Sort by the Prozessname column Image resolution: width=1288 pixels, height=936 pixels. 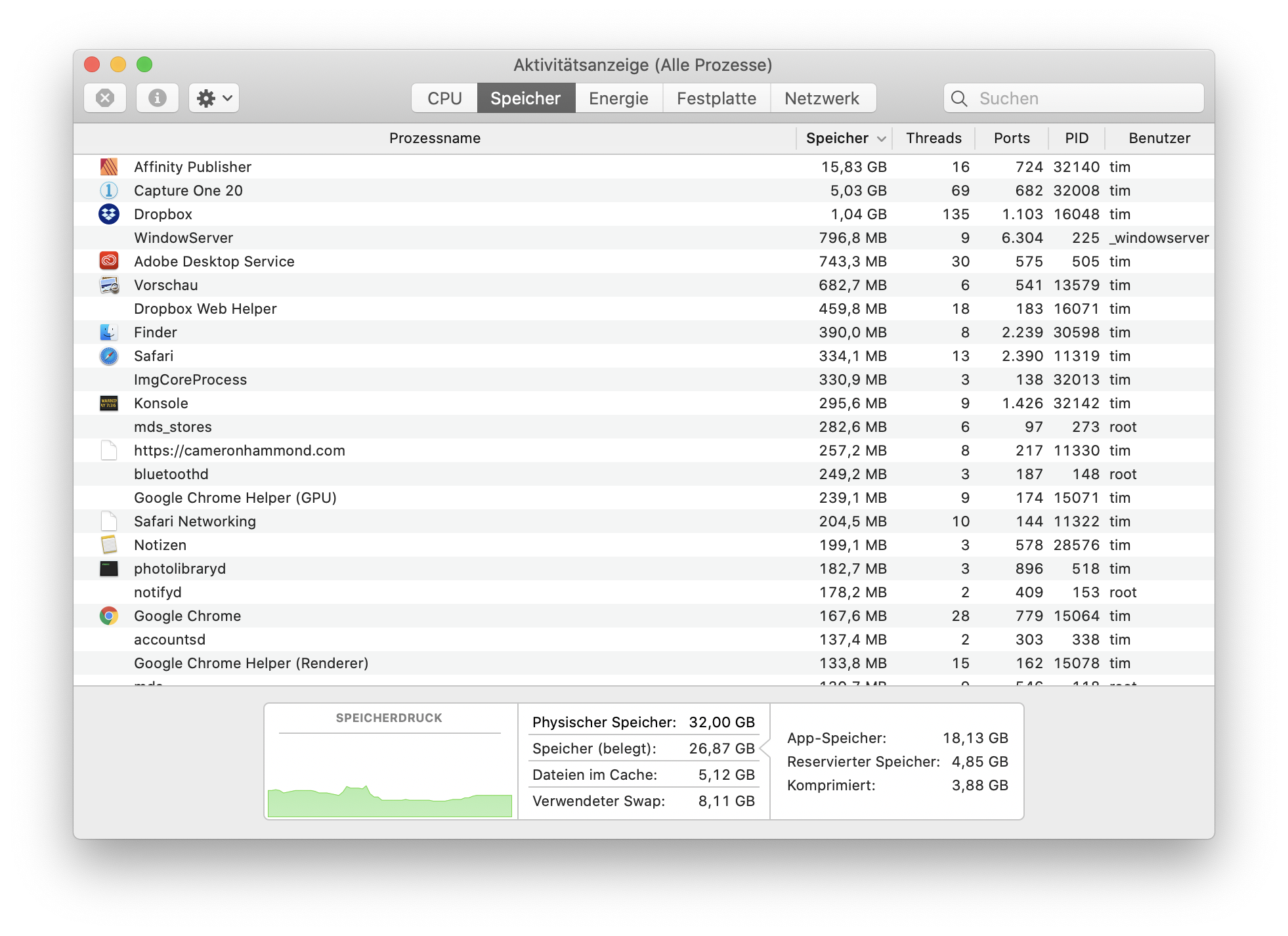435,138
